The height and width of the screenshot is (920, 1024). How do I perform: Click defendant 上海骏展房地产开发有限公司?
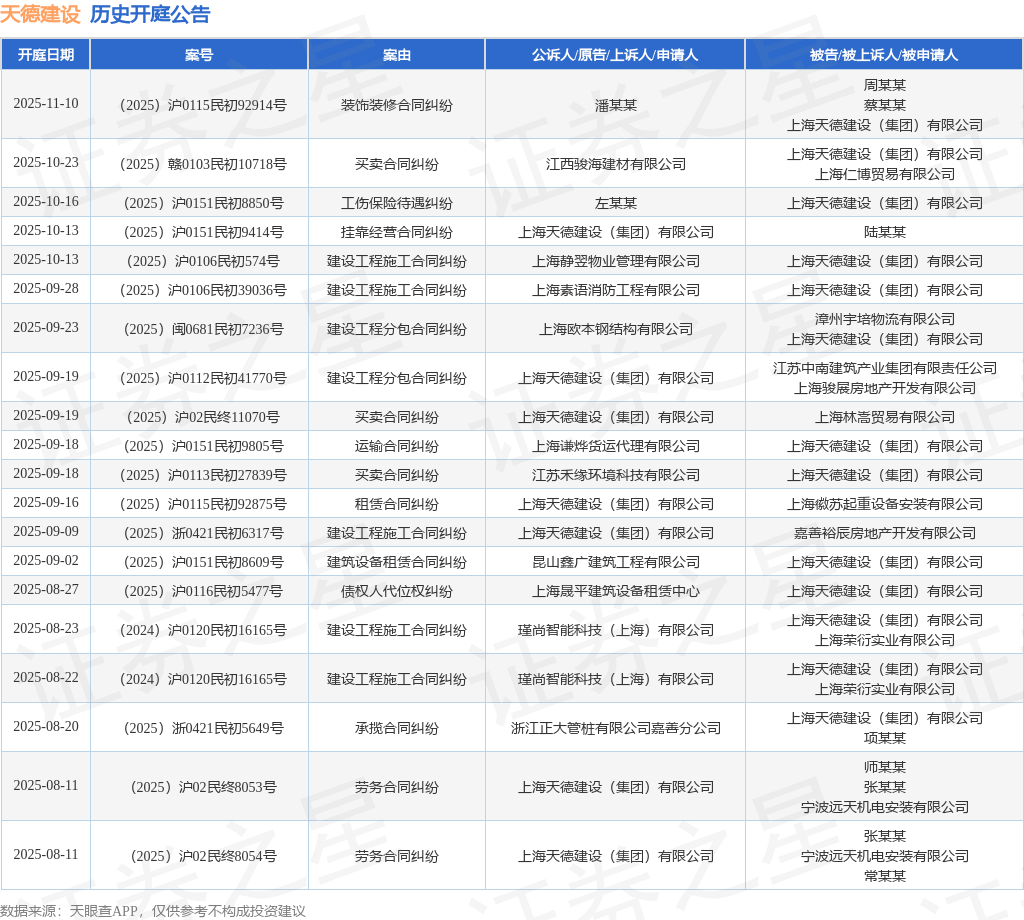(x=884, y=388)
